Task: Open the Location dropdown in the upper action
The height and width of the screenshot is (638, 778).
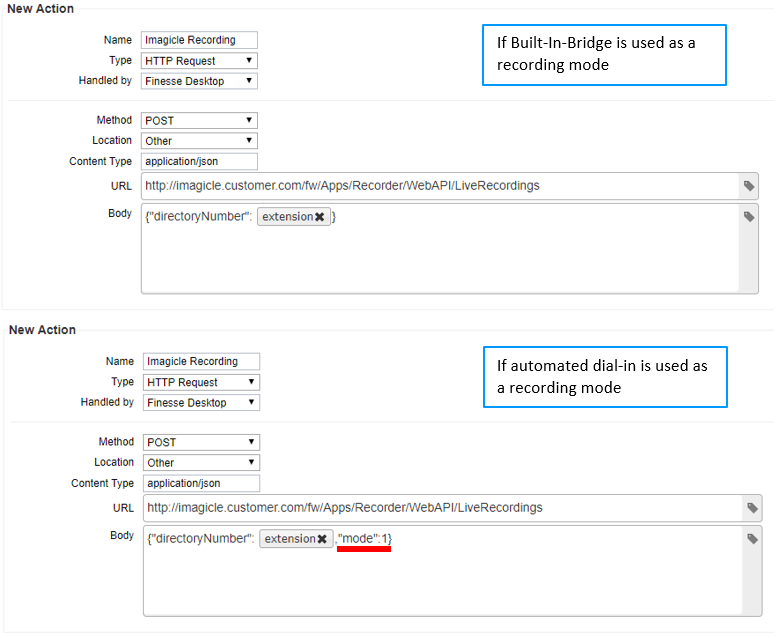Action: tap(199, 141)
